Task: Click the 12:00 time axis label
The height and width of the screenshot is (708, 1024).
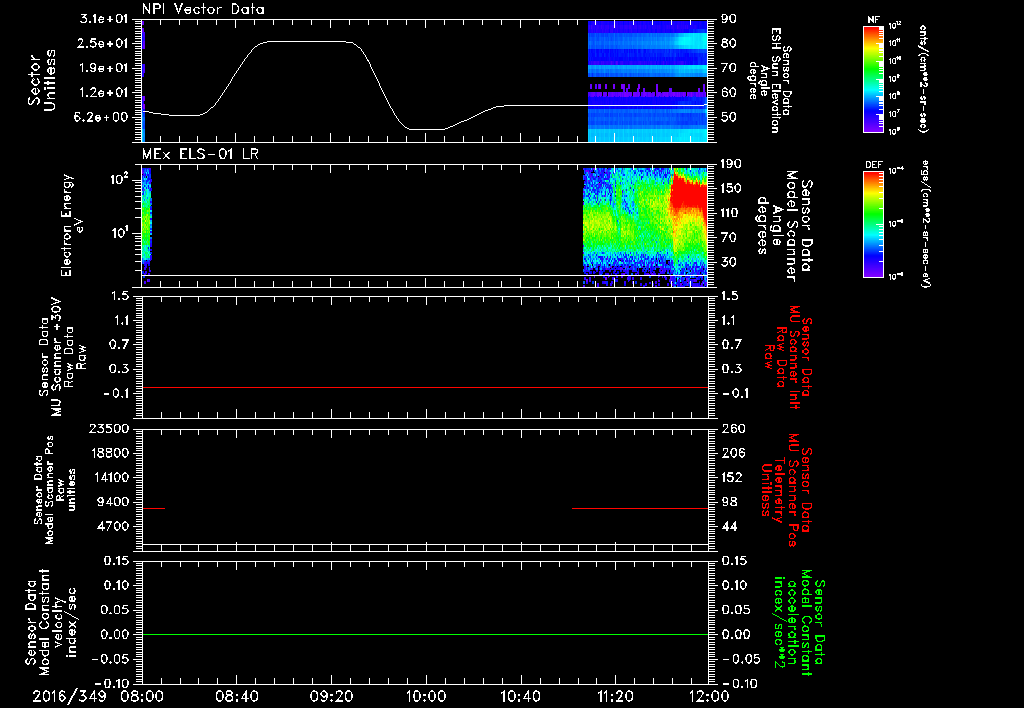Action: pyautogui.click(x=709, y=696)
